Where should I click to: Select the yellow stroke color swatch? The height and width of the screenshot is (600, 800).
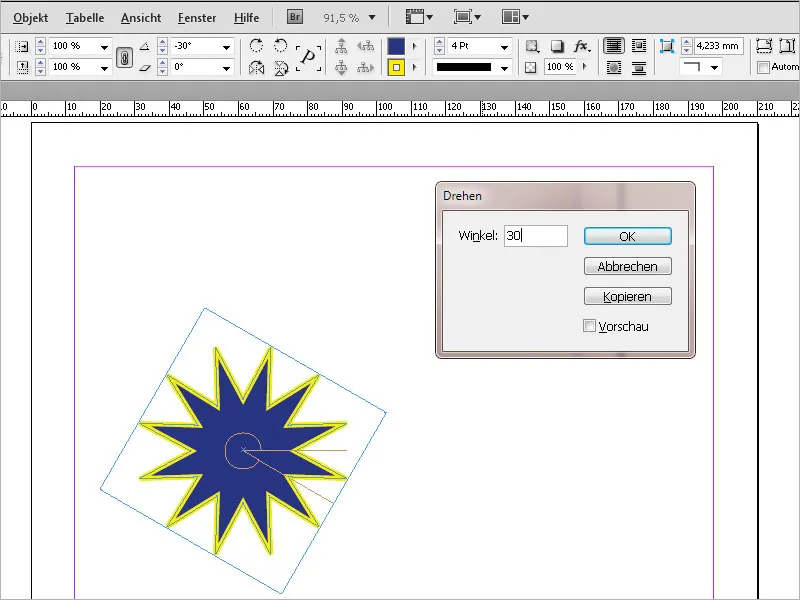click(x=395, y=68)
